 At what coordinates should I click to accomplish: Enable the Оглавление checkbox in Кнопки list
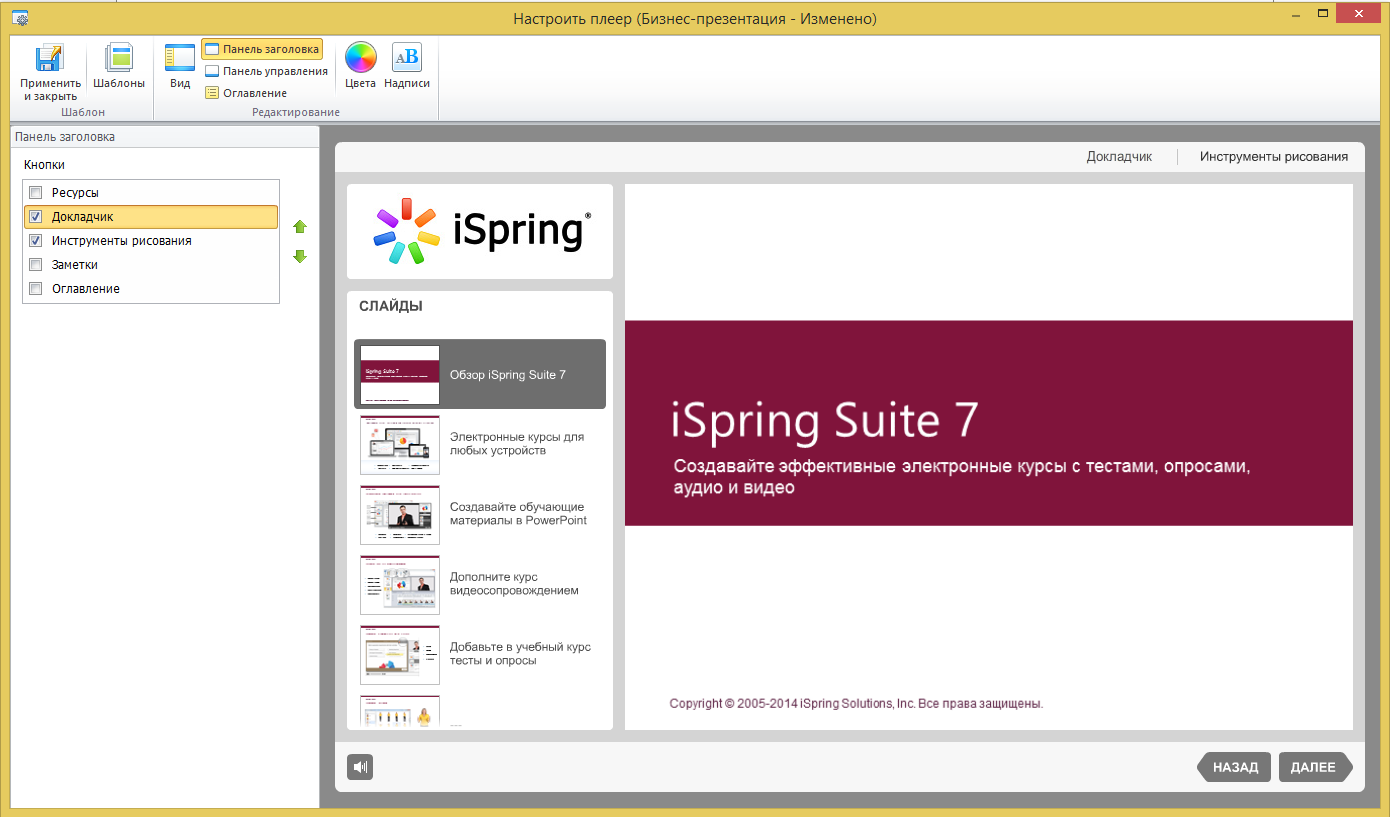pyautogui.click(x=36, y=289)
